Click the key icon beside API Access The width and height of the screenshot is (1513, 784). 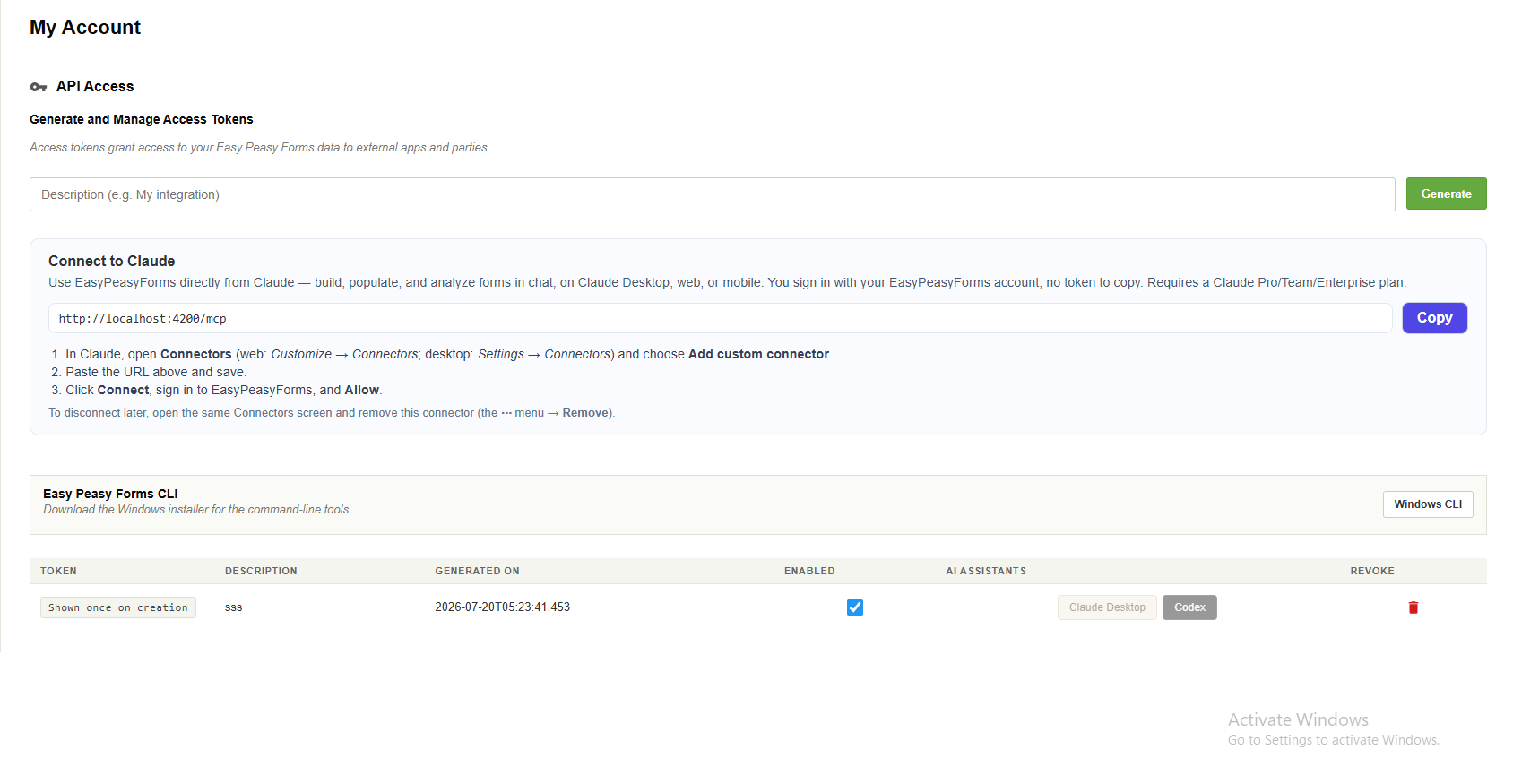pyautogui.click(x=39, y=87)
